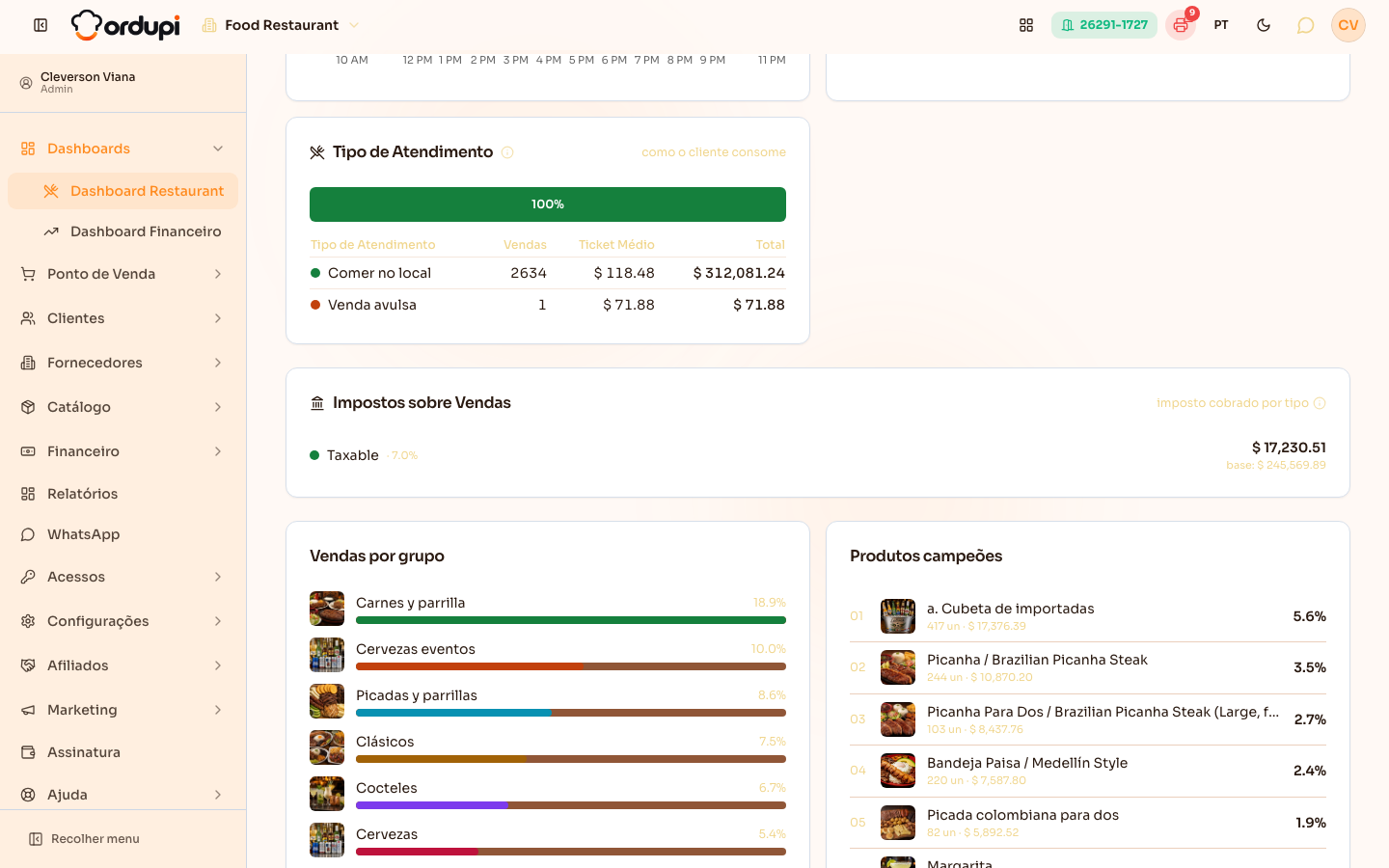This screenshot has width=1389, height=868.
Task: Expand the Catálogo submenu
Action: click(123, 407)
